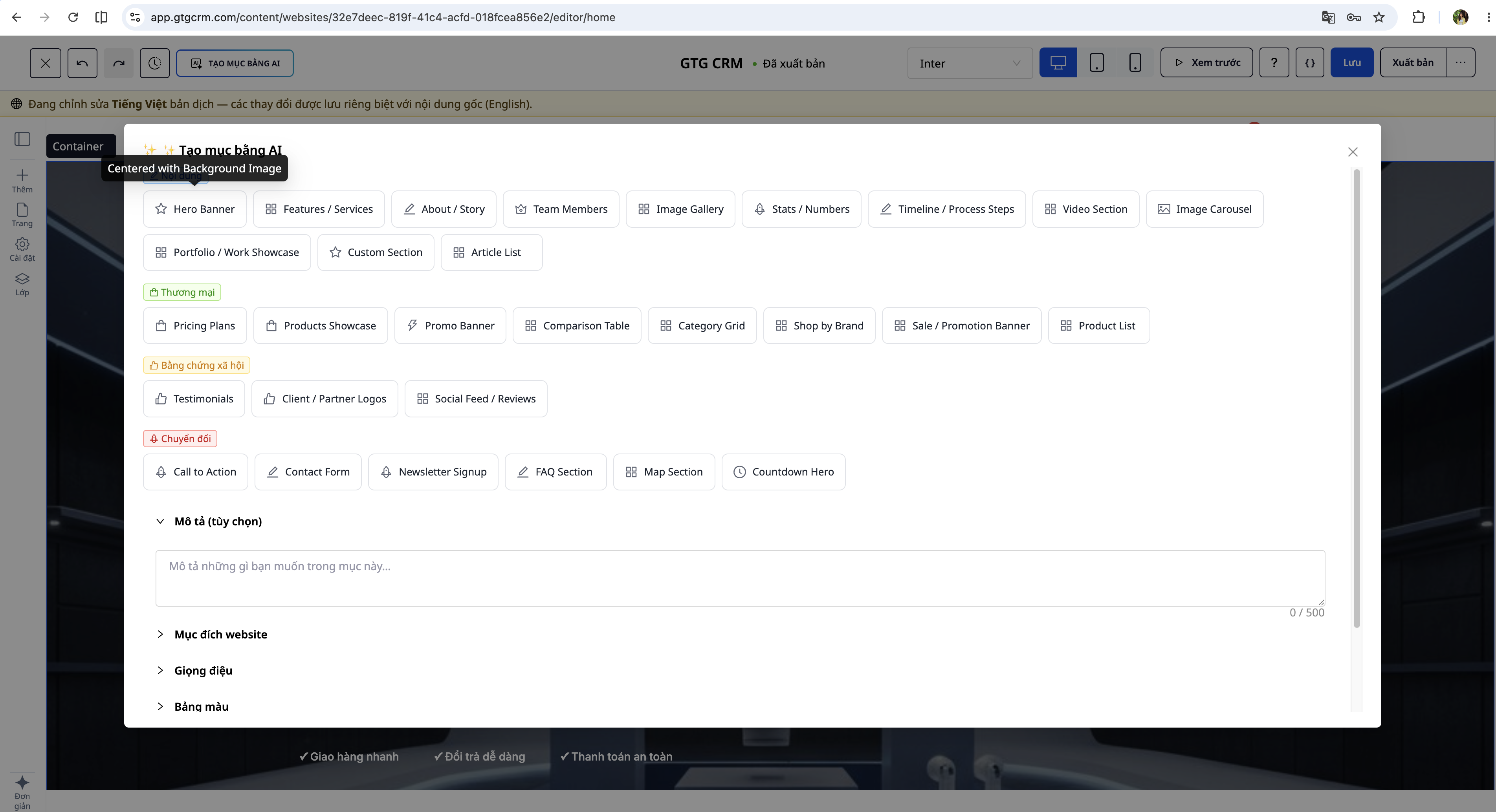Select Sale / Promotion Banner section
Screen dimensions: 1496x812
[x=962, y=326]
